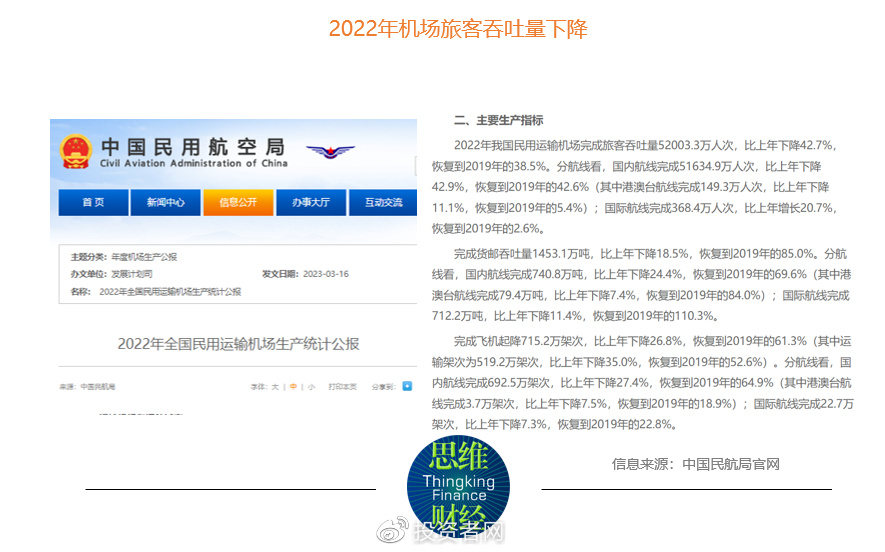Click the 打印本页 print link

[343, 387]
